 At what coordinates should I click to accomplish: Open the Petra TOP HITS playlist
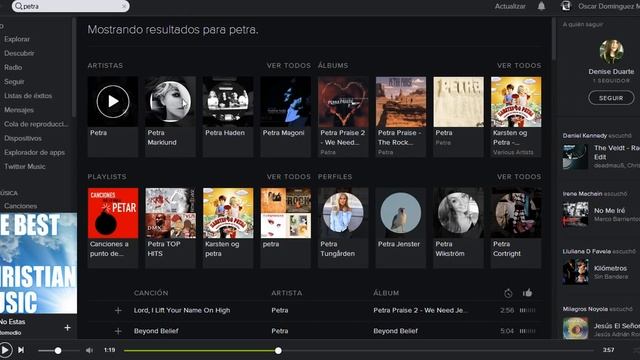pos(170,213)
